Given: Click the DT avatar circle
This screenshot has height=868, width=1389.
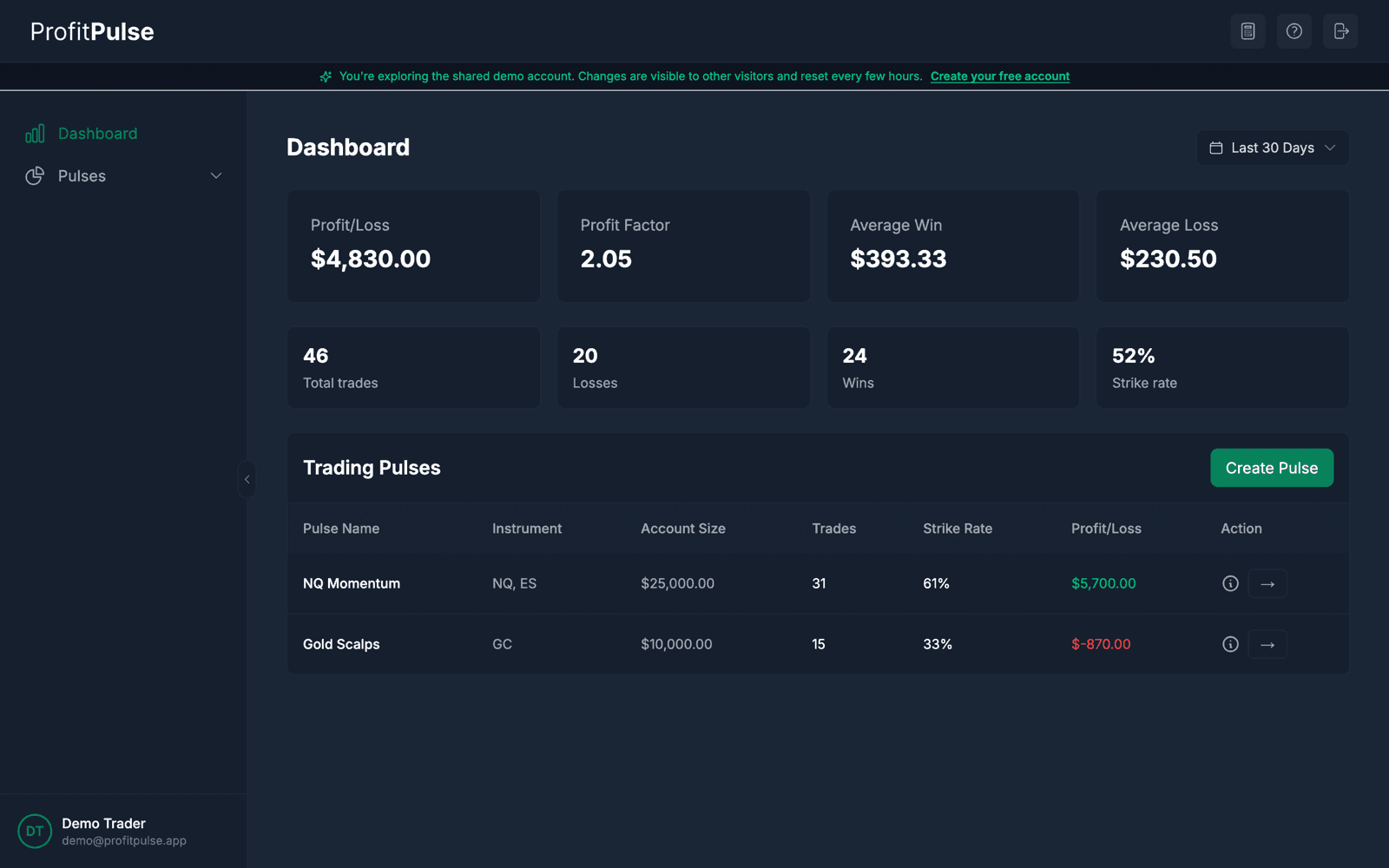Looking at the screenshot, I should [x=35, y=831].
